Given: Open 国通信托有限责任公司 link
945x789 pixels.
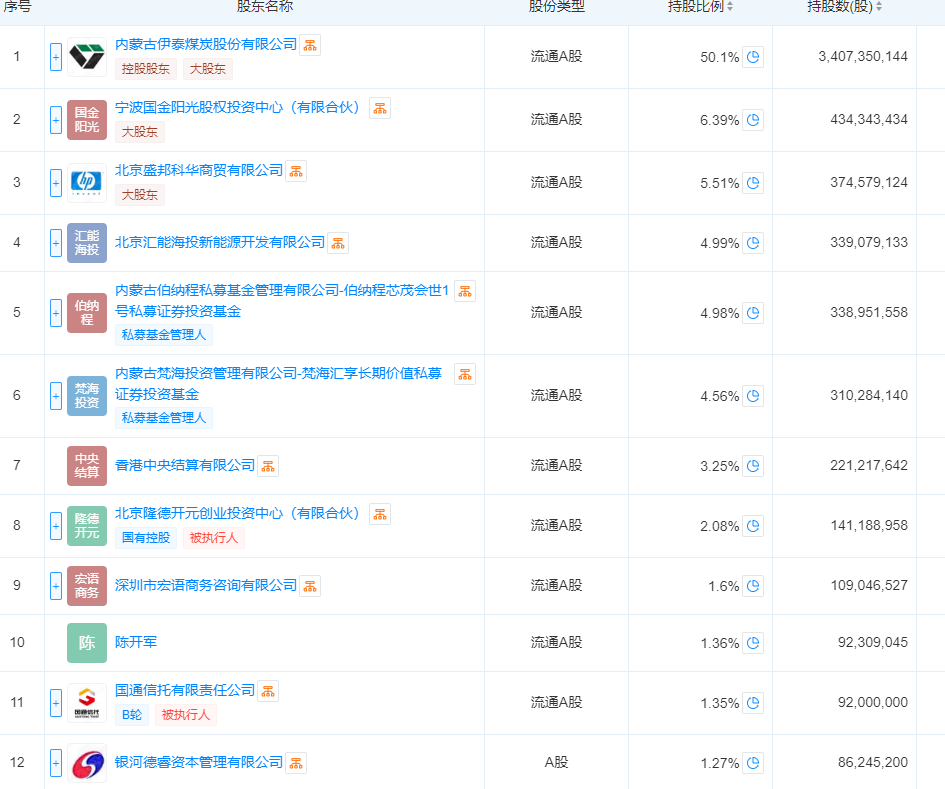Looking at the screenshot, I should 185,691.
